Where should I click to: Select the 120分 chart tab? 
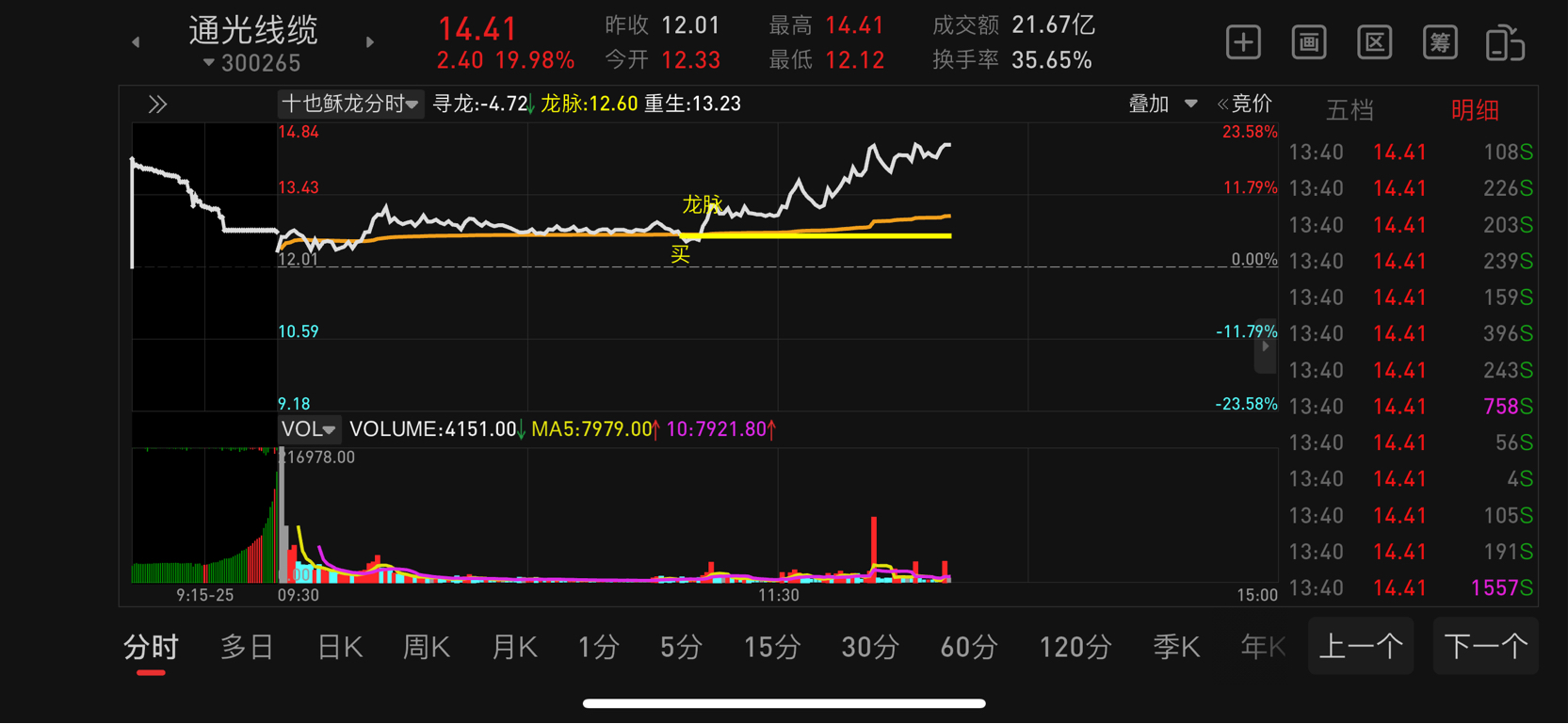coord(1075,647)
